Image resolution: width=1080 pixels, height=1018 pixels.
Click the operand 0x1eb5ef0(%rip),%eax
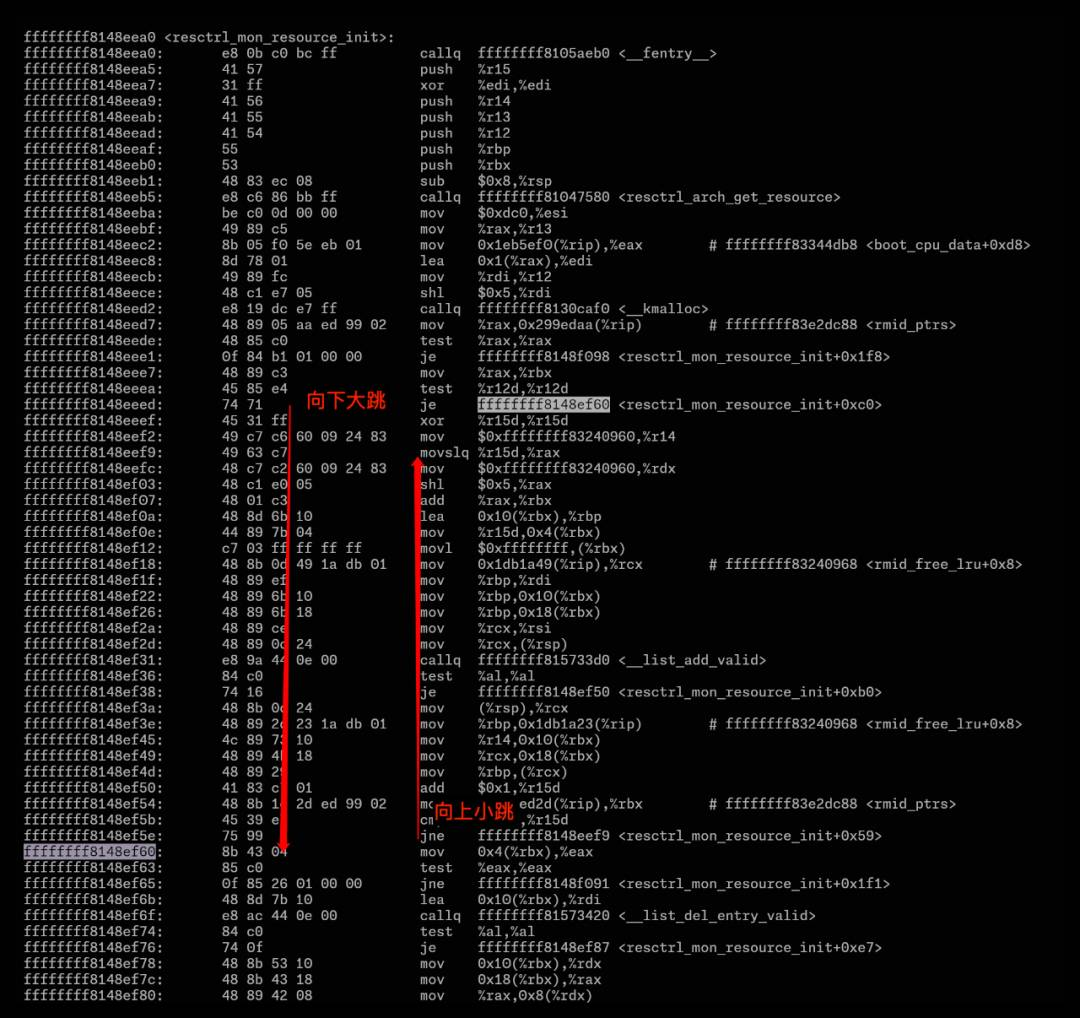click(x=560, y=245)
